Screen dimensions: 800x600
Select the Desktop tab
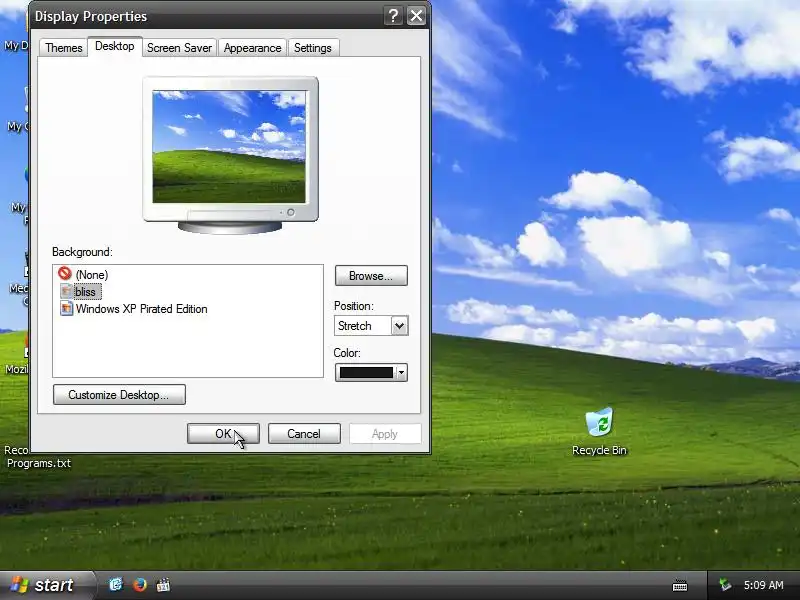(115, 46)
